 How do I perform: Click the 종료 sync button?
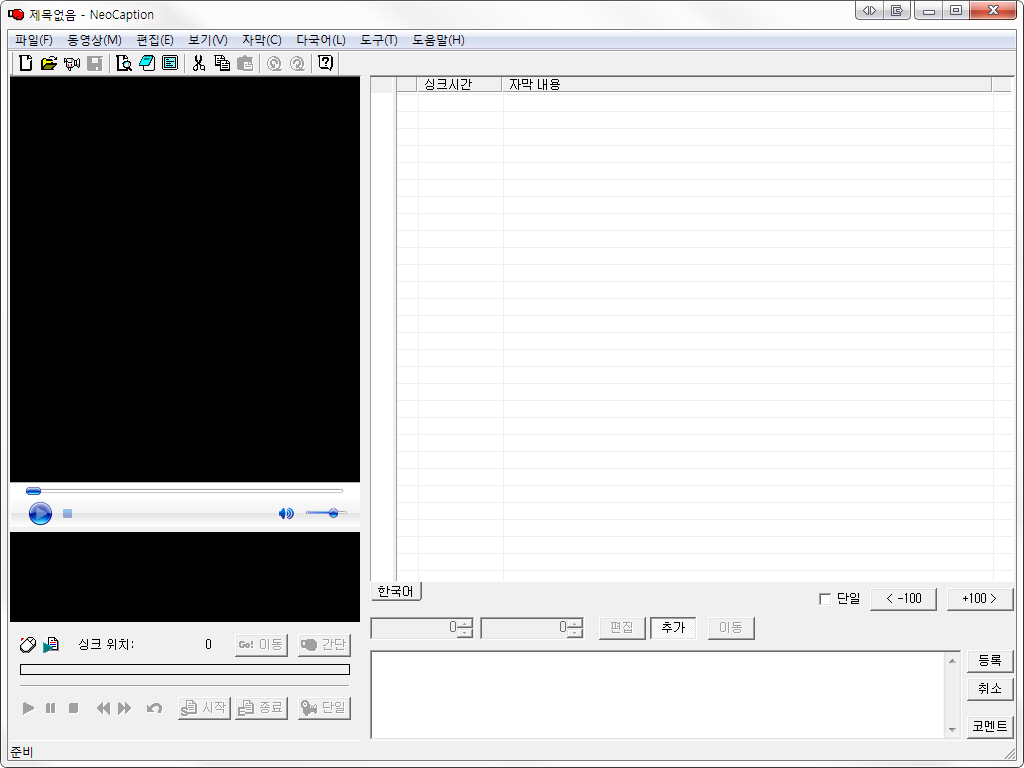261,708
